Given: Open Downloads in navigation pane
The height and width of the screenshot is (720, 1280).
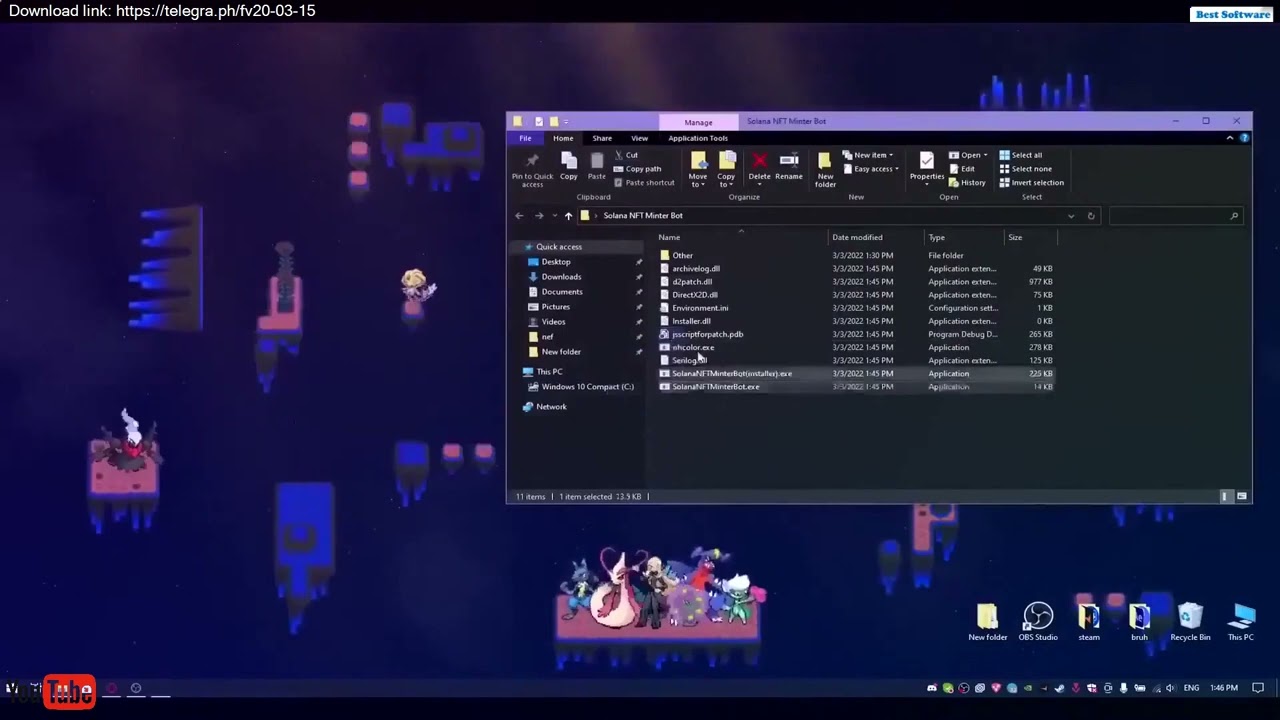Looking at the screenshot, I should coord(561,277).
